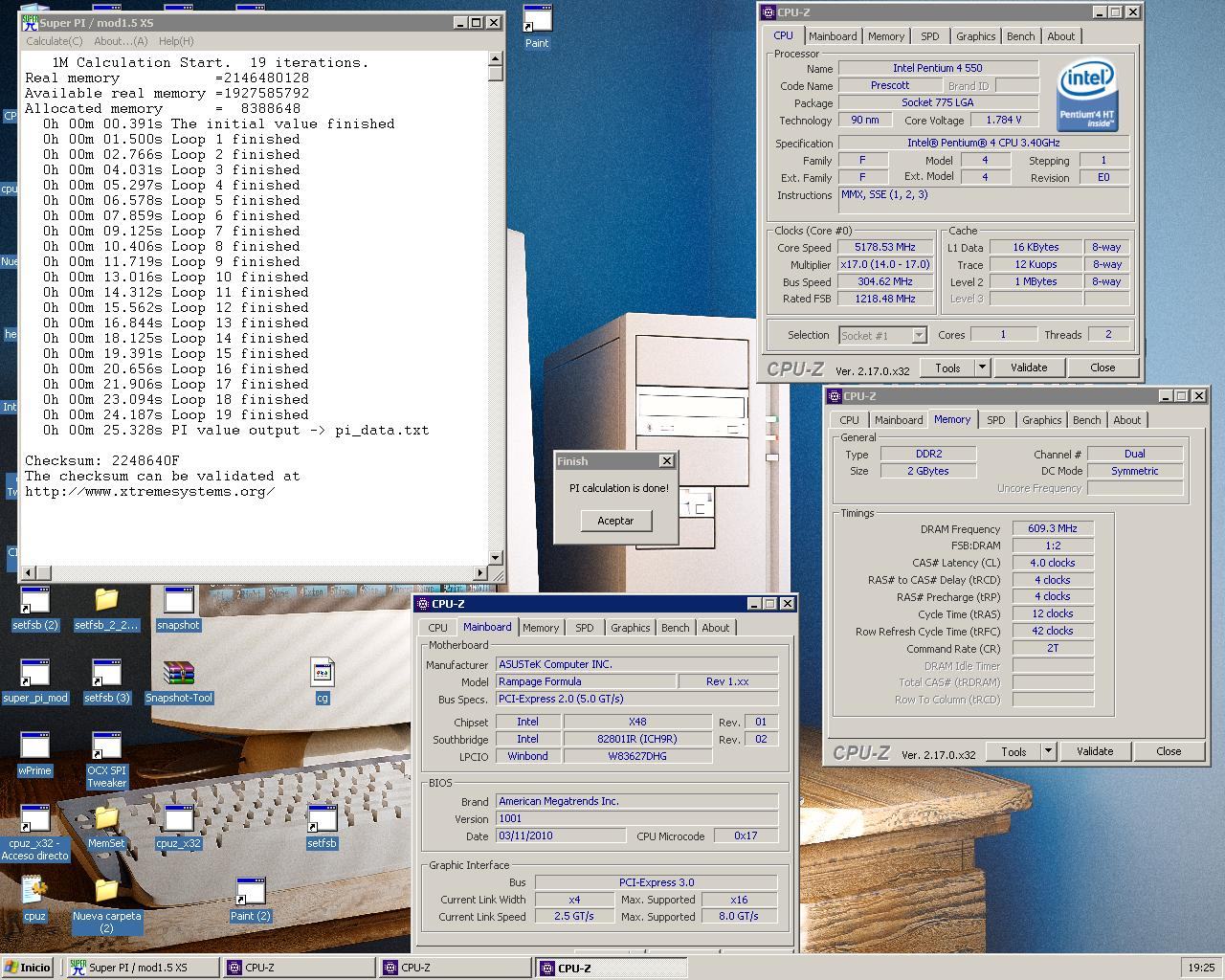Open the setfsb icon near the keyboard
The height and width of the screenshot is (980, 1225).
tap(323, 826)
